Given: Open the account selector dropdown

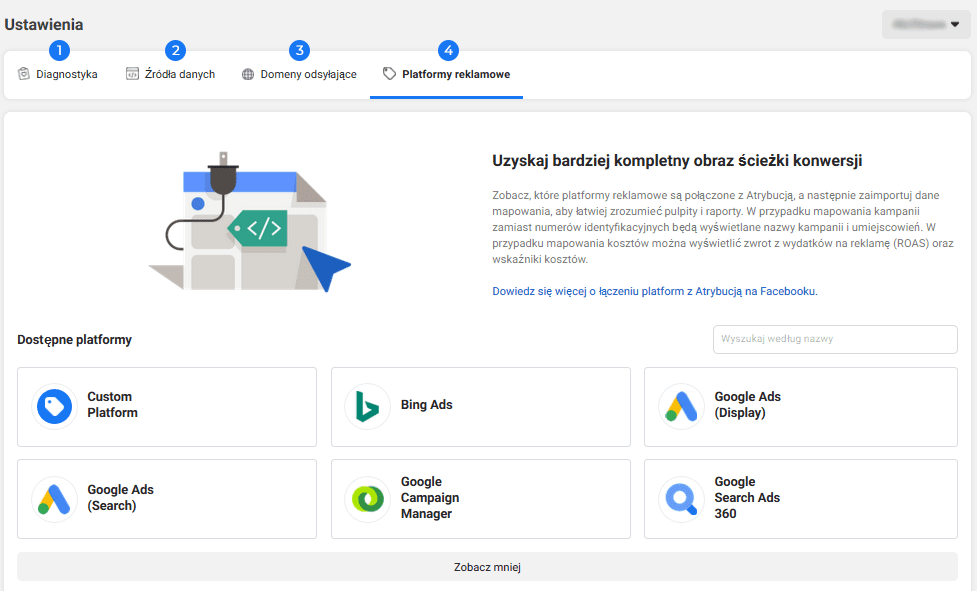Looking at the screenshot, I should coord(925,23).
